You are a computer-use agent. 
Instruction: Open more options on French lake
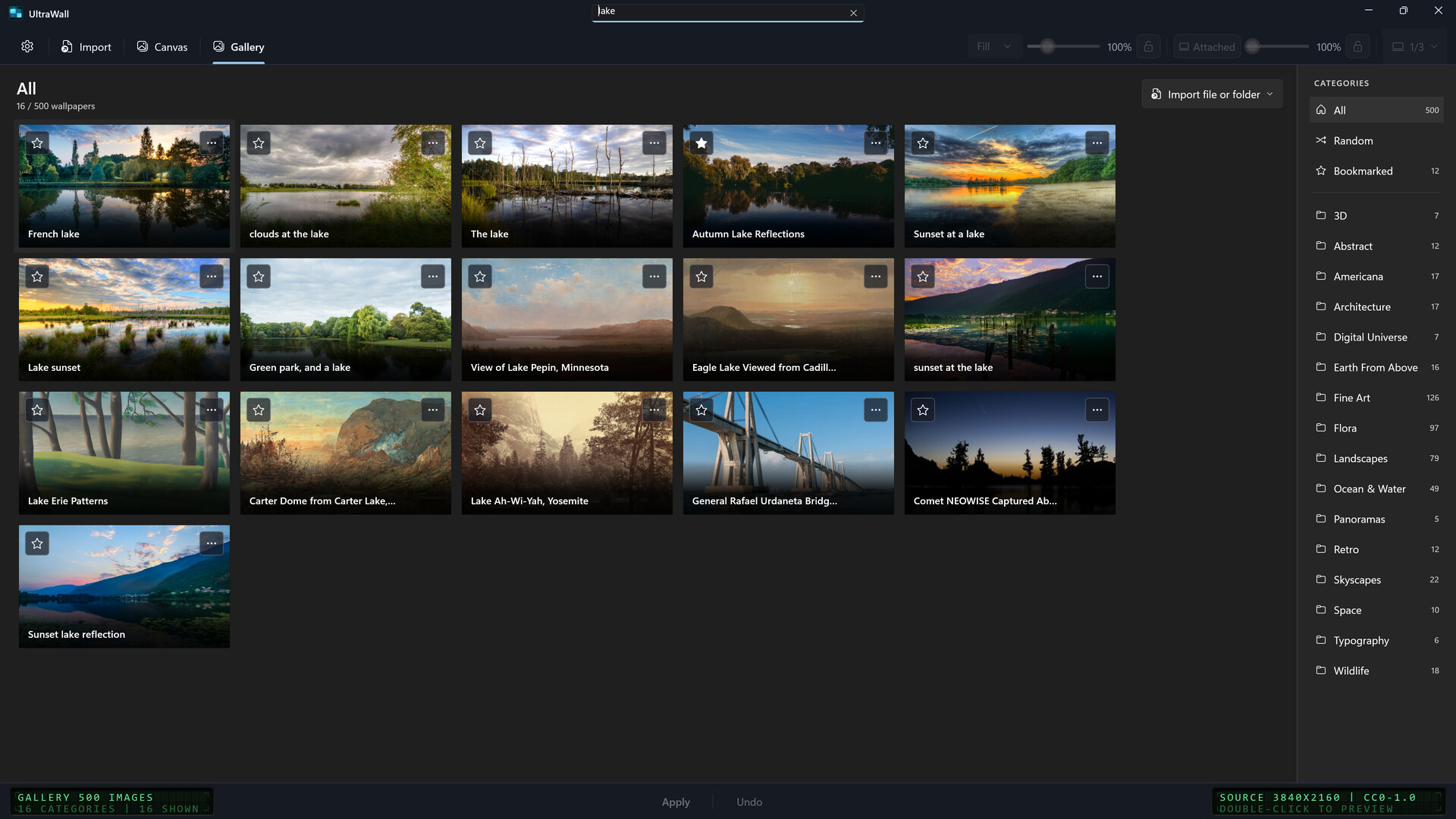pyautogui.click(x=212, y=143)
